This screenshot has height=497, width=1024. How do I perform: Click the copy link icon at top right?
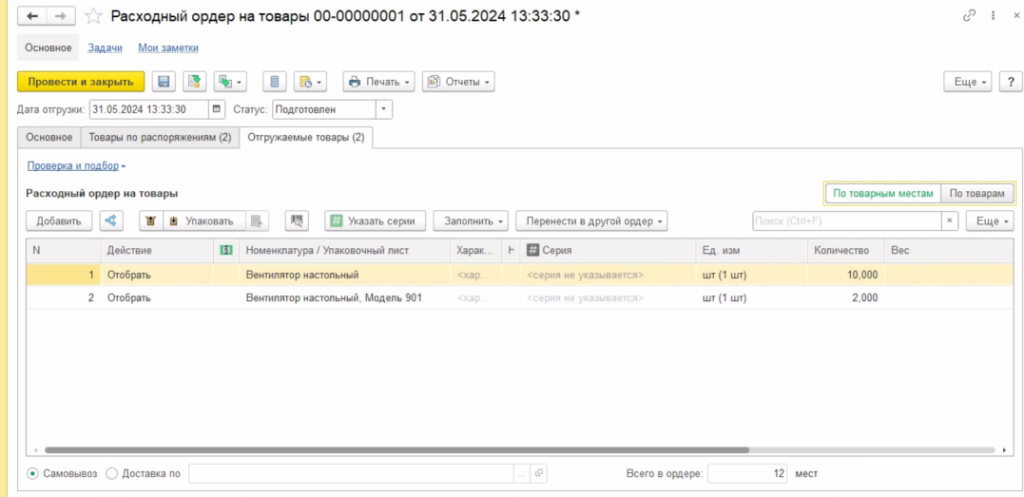968,16
